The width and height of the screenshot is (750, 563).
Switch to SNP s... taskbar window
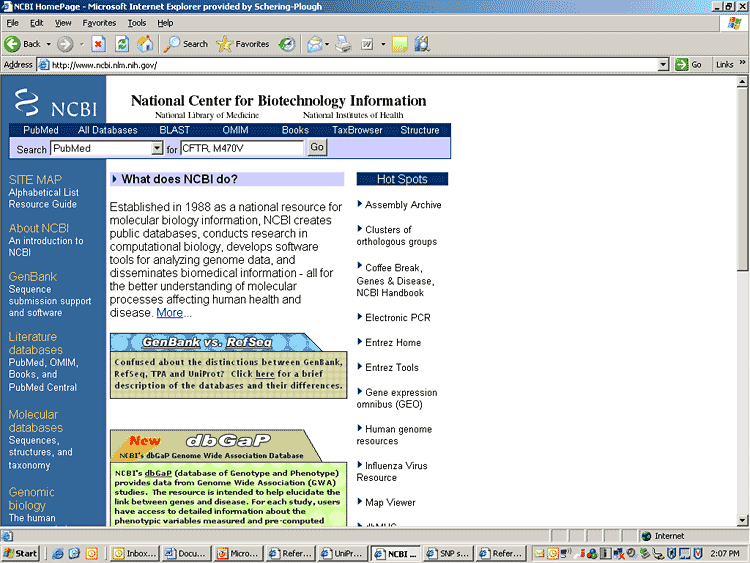(x=449, y=553)
